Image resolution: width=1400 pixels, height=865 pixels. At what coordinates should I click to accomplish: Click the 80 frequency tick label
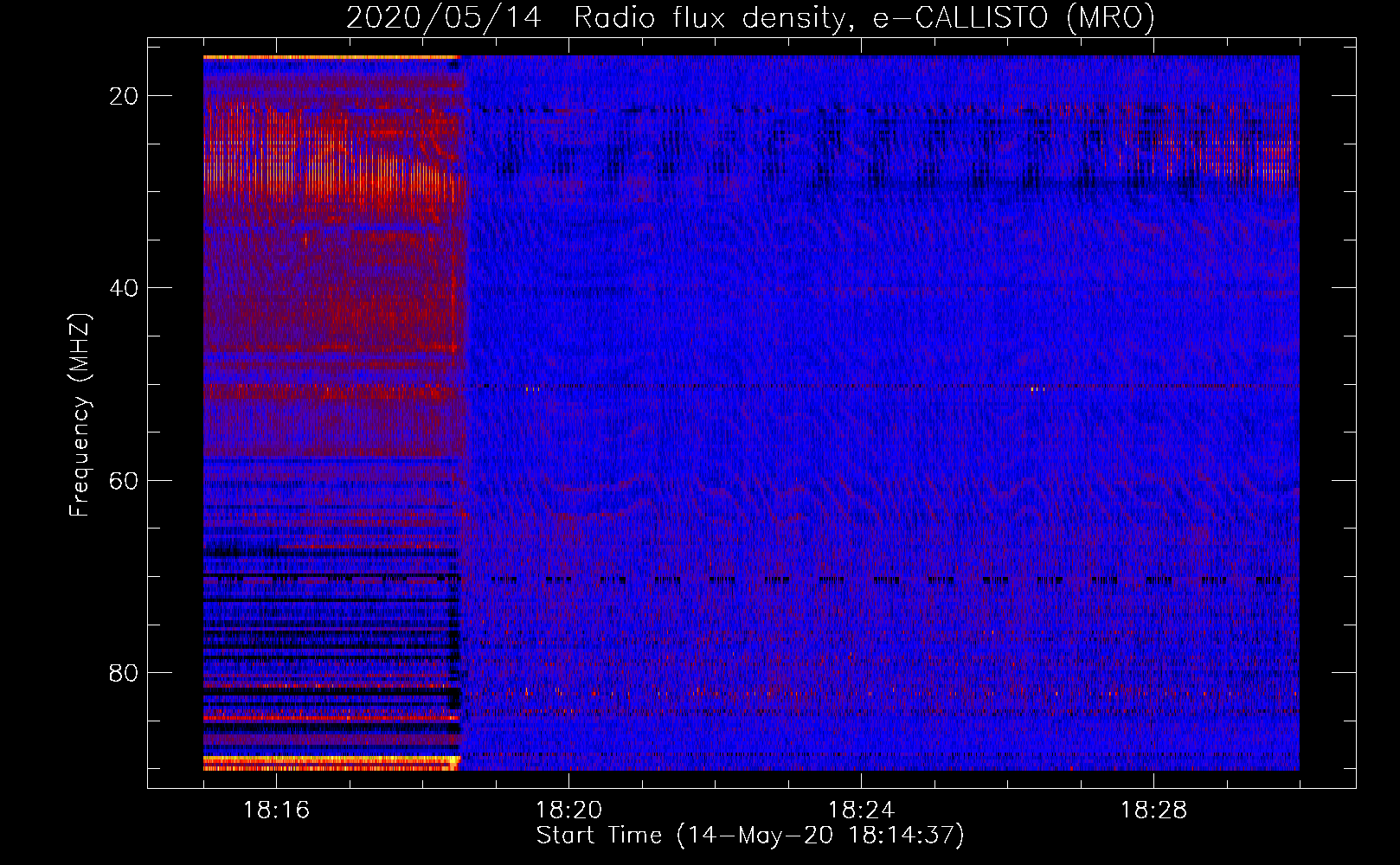(x=124, y=673)
